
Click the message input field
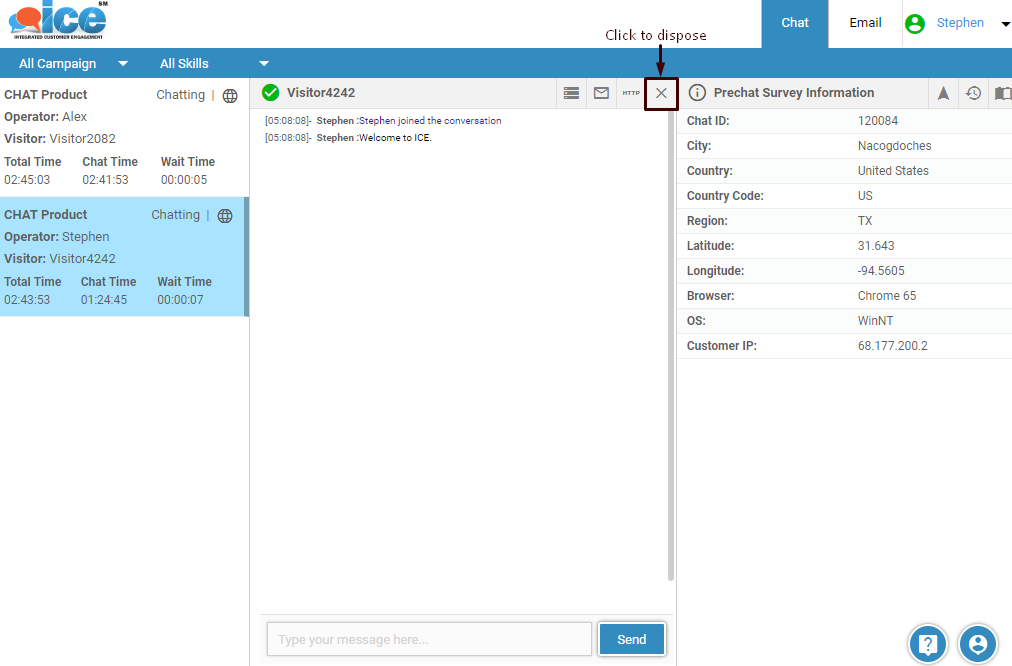coord(429,639)
